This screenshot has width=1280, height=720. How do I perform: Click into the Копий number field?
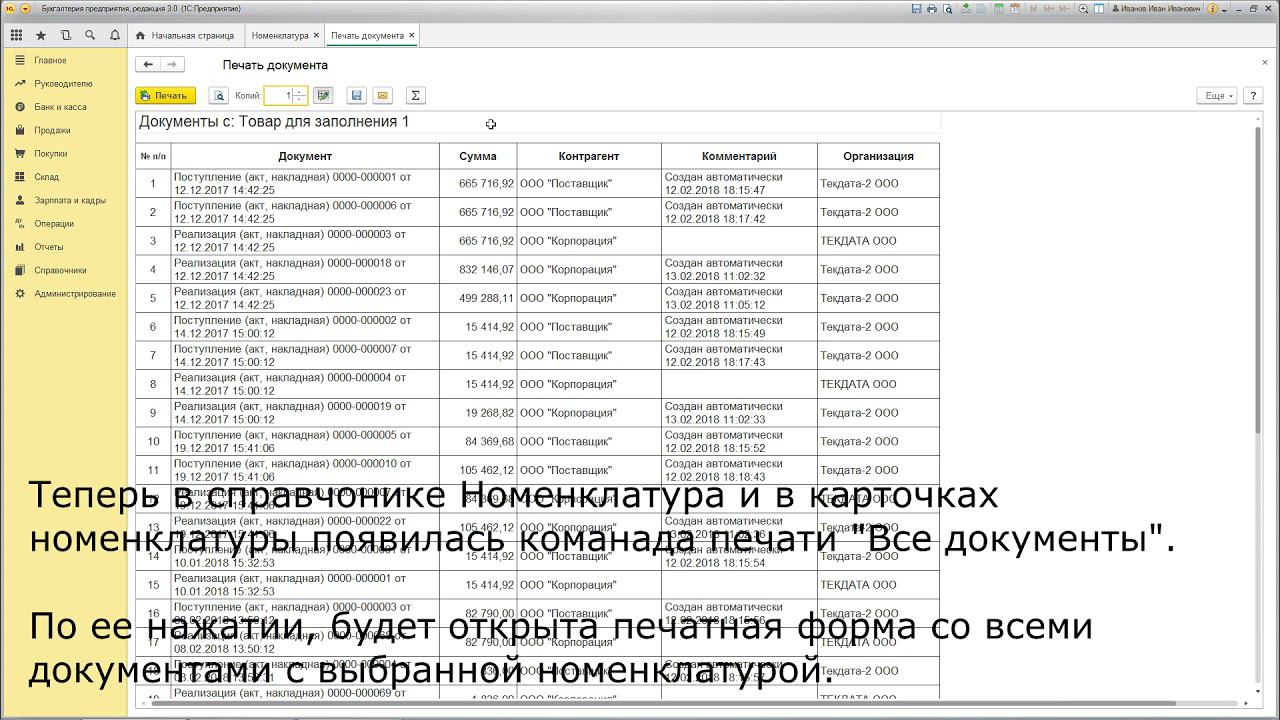click(279, 96)
